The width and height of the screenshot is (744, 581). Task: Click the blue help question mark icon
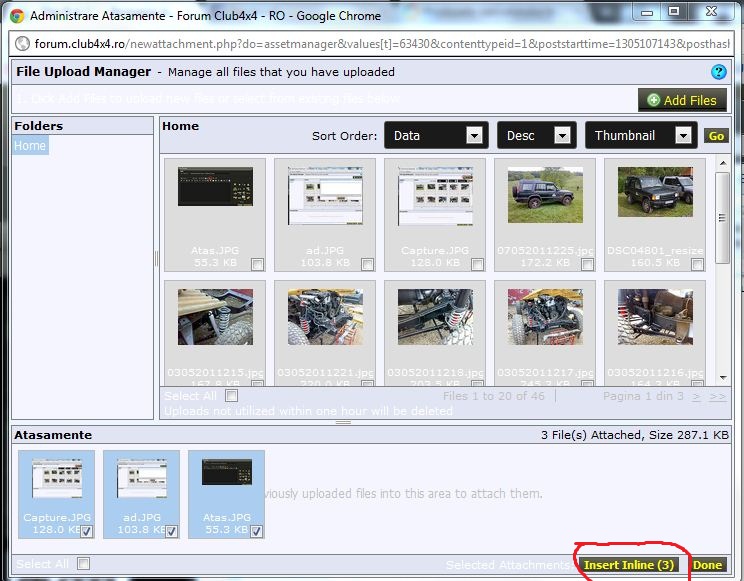click(x=718, y=72)
